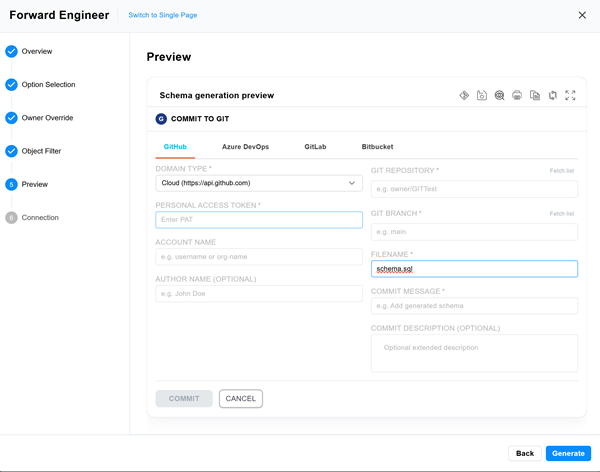
Task: Select the Connection step label
Action: [40, 218]
